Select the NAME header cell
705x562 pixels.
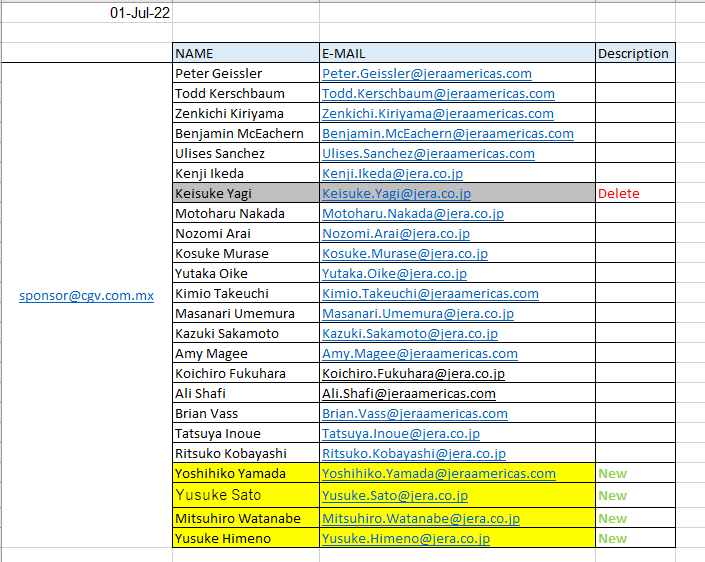click(x=246, y=53)
